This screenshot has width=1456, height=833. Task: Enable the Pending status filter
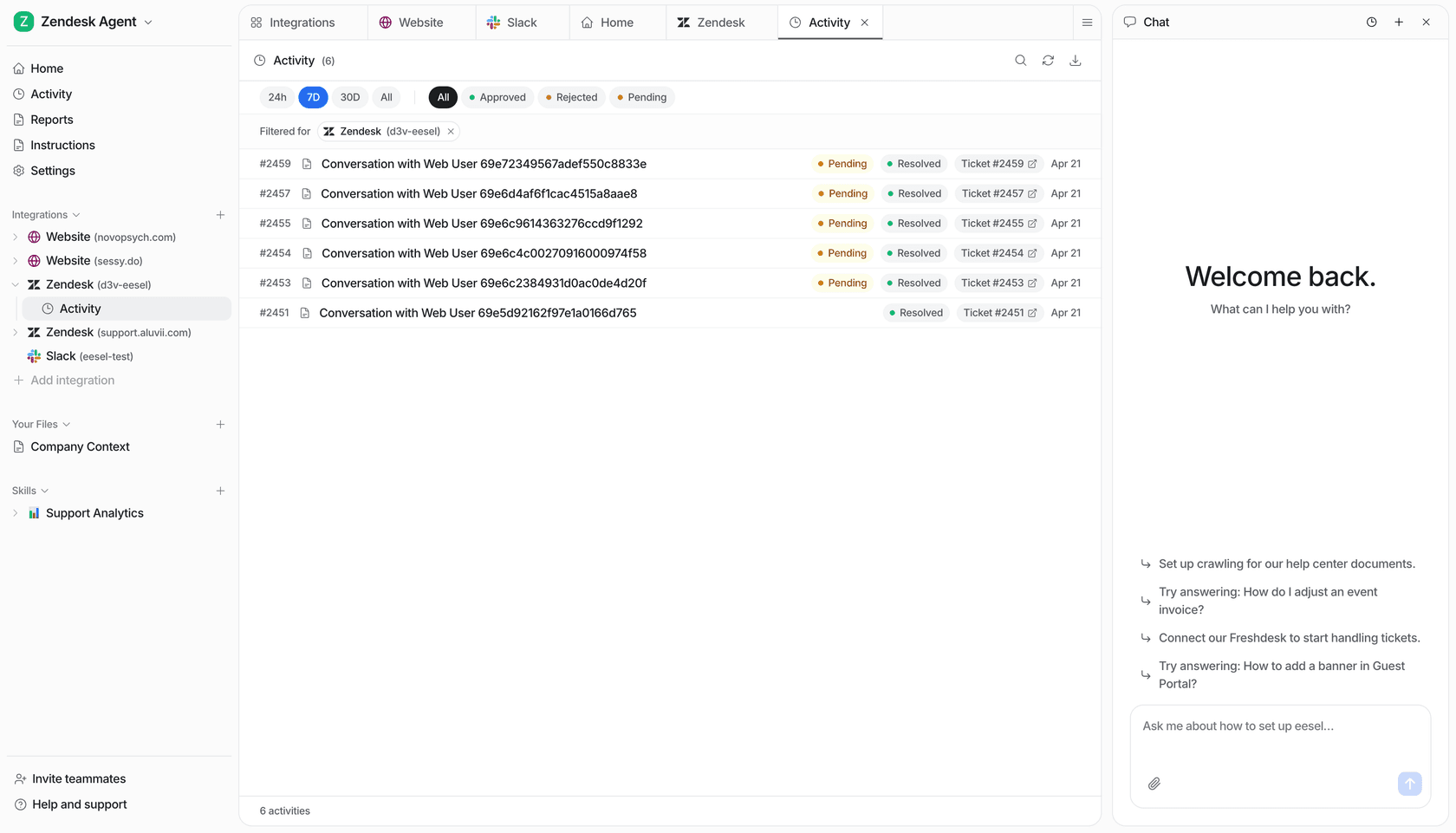(x=641, y=97)
